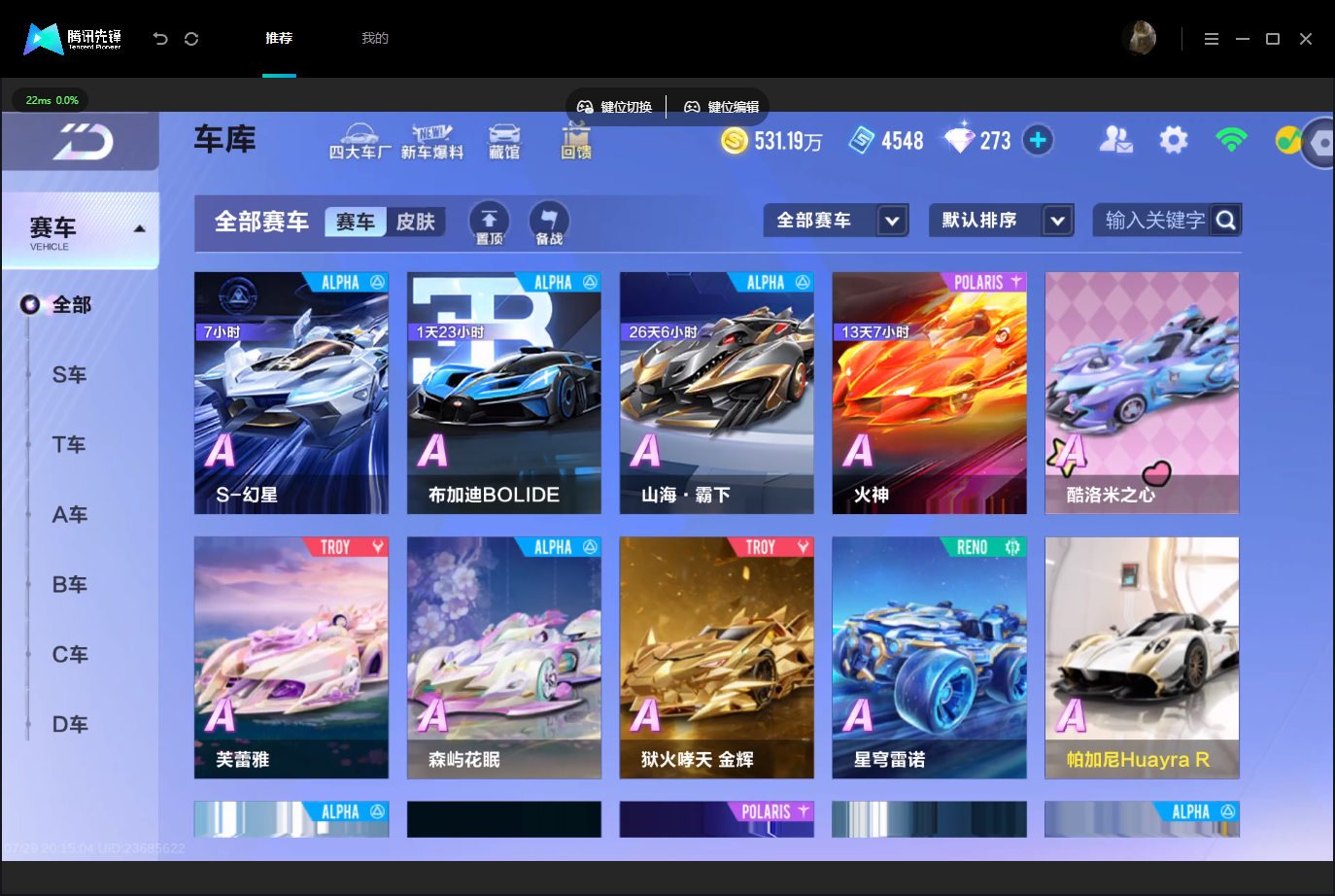
Task: Open the user avatar profile
Action: pos(1140,39)
